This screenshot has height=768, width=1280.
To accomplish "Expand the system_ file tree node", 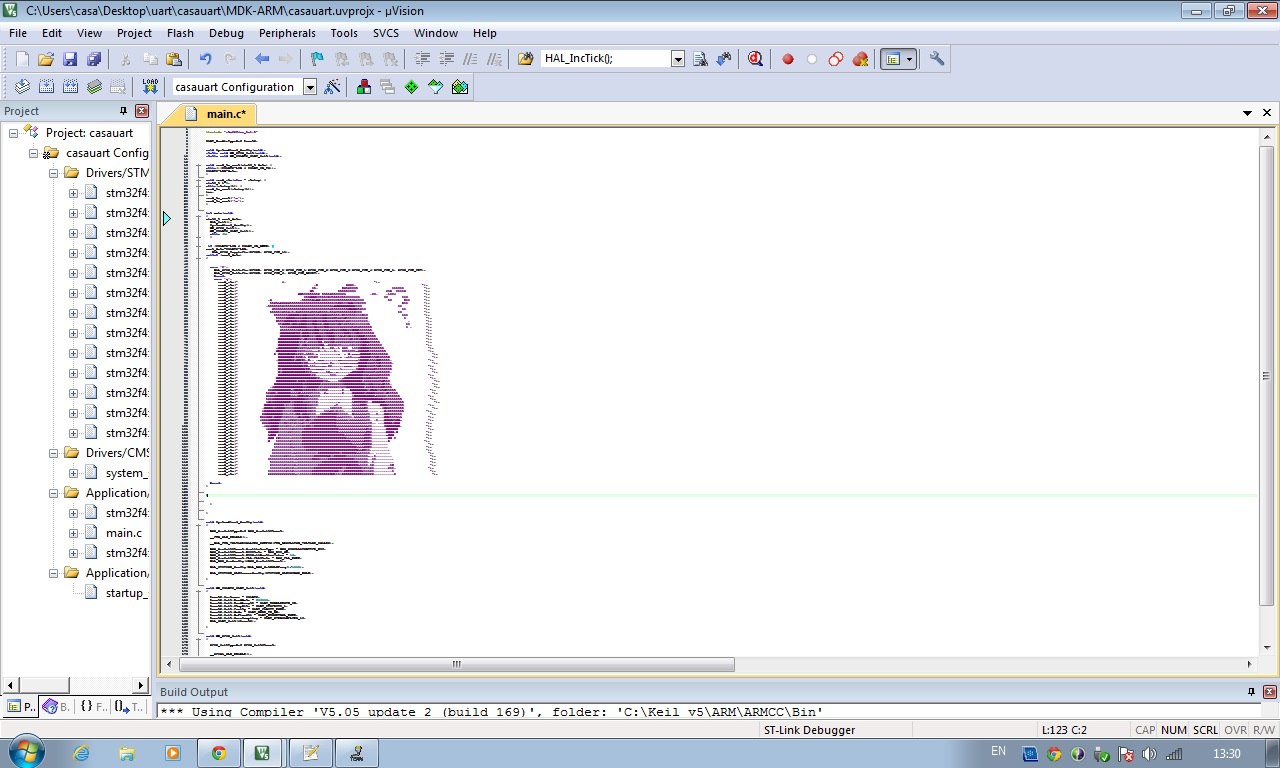I will [x=73, y=473].
